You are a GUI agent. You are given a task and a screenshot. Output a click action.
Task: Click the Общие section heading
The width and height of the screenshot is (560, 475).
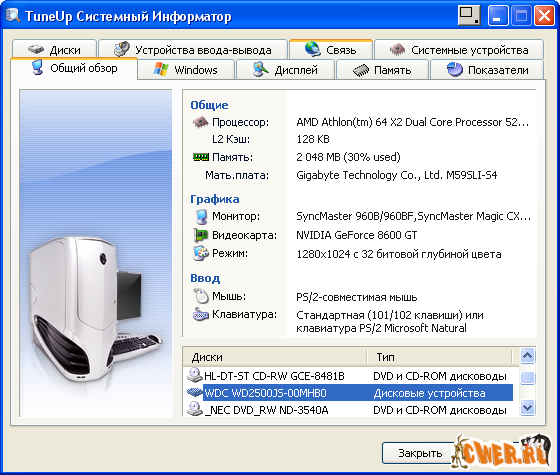coord(209,105)
